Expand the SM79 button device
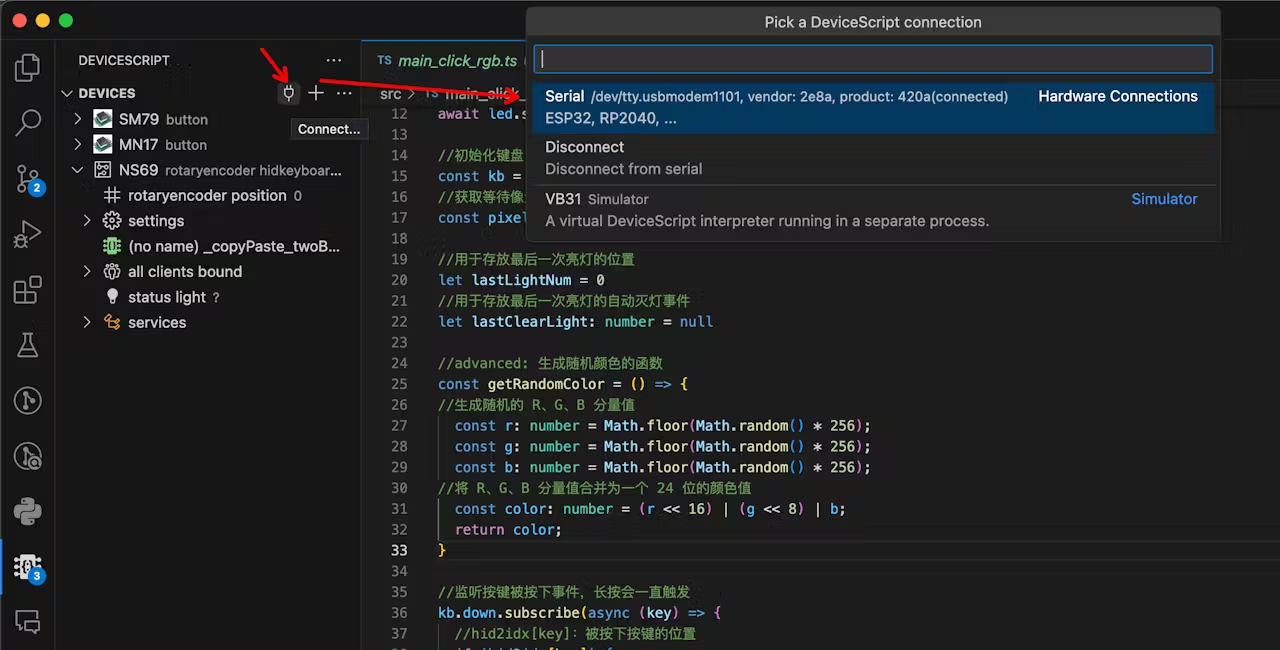This screenshot has height=650, width=1280. pos(78,119)
